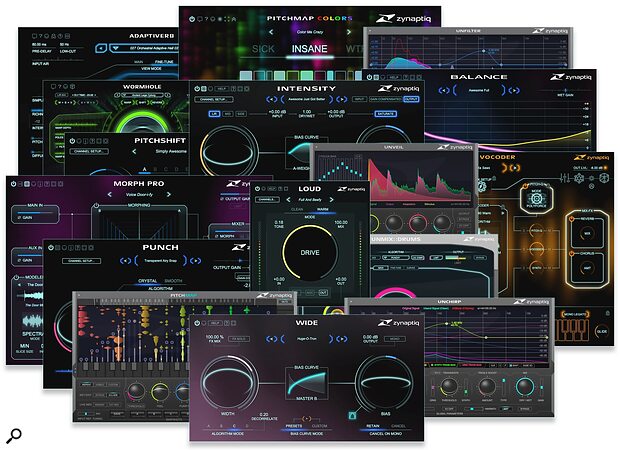Select WARM mode in Loud window

[322, 209]
